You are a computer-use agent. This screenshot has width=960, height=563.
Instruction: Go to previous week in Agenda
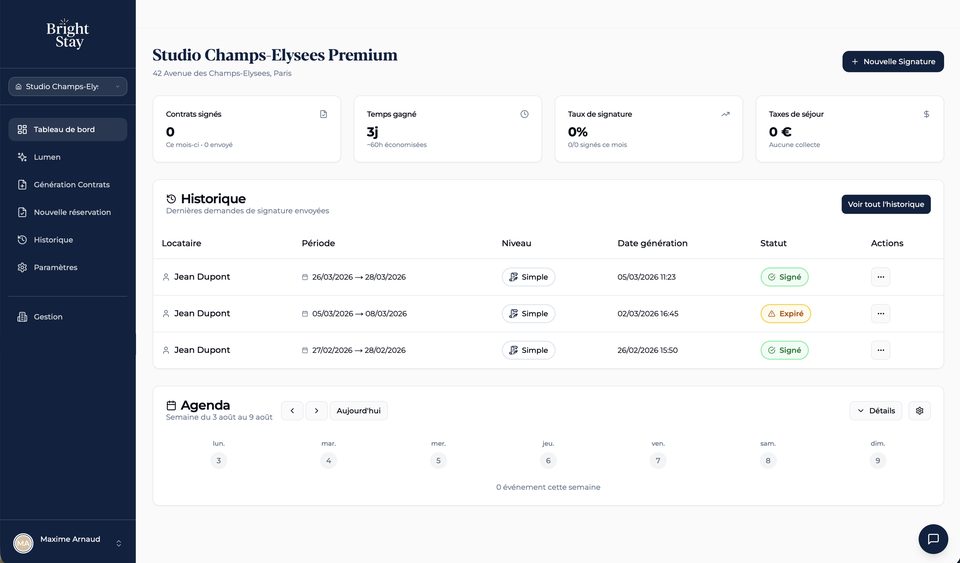point(292,411)
